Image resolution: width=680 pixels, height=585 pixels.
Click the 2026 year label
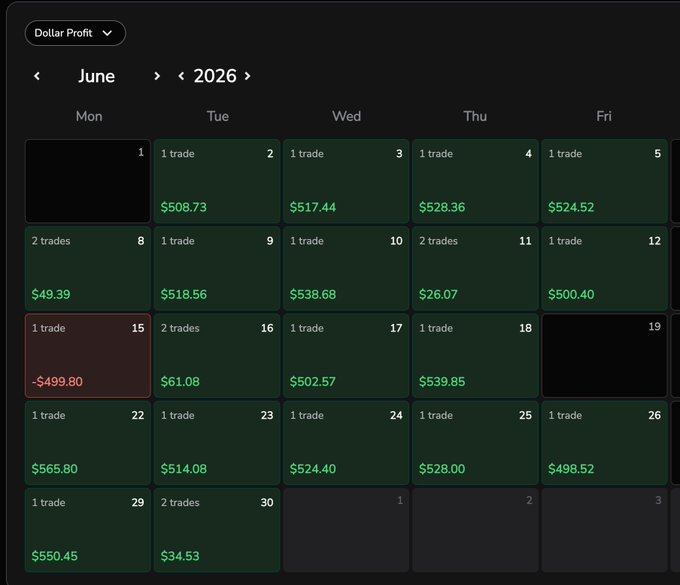click(215, 76)
